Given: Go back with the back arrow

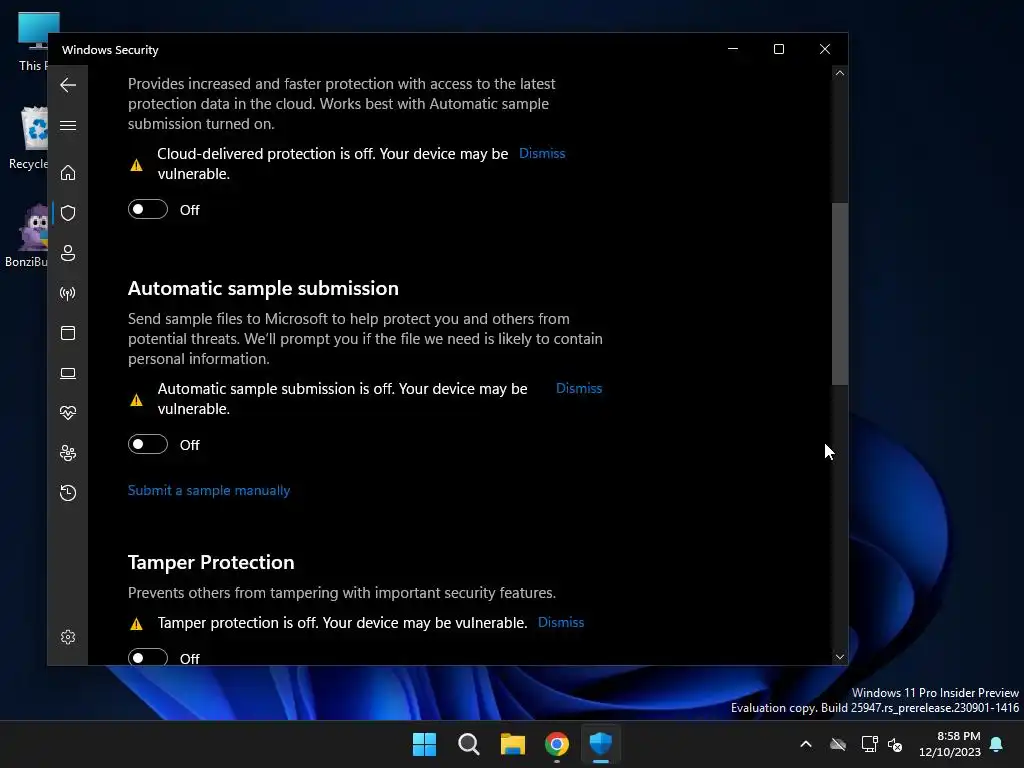Looking at the screenshot, I should click(68, 85).
